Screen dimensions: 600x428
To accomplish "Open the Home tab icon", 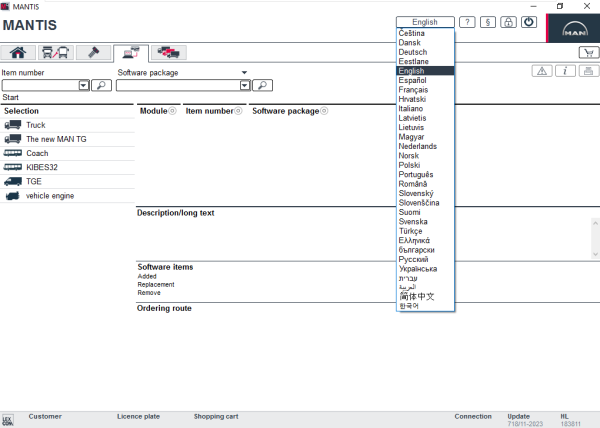I will 18,52.
